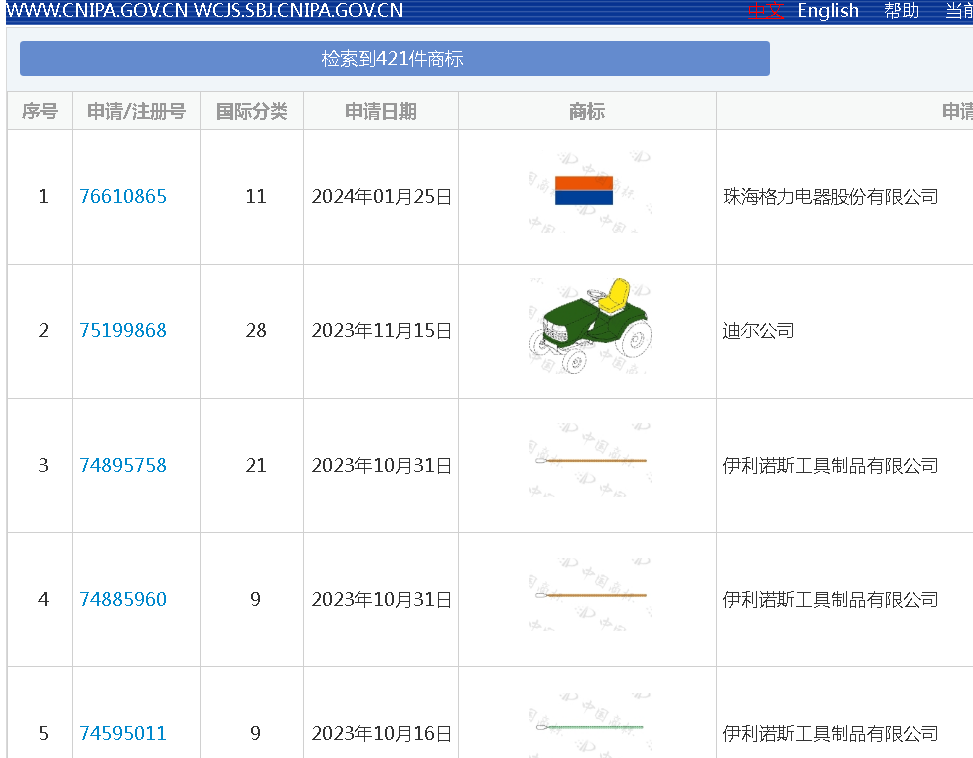Open trademark application 74885960
The width and height of the screenshot is (973, 758).
tap(123, 599)
